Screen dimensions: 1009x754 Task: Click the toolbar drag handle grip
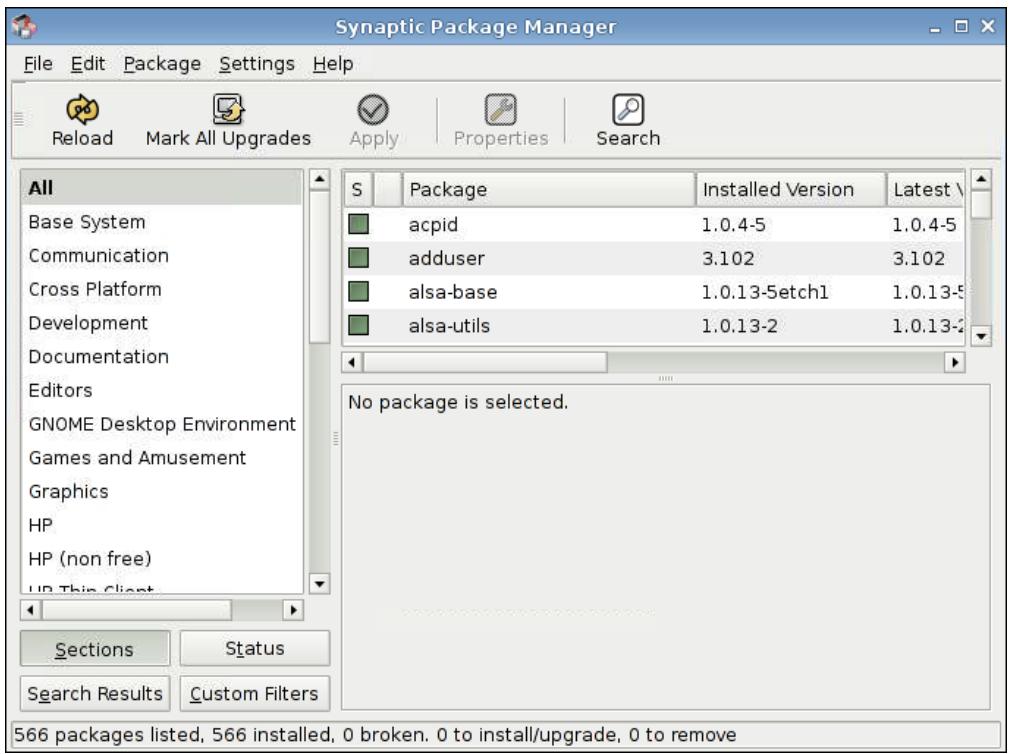point(19,119)
